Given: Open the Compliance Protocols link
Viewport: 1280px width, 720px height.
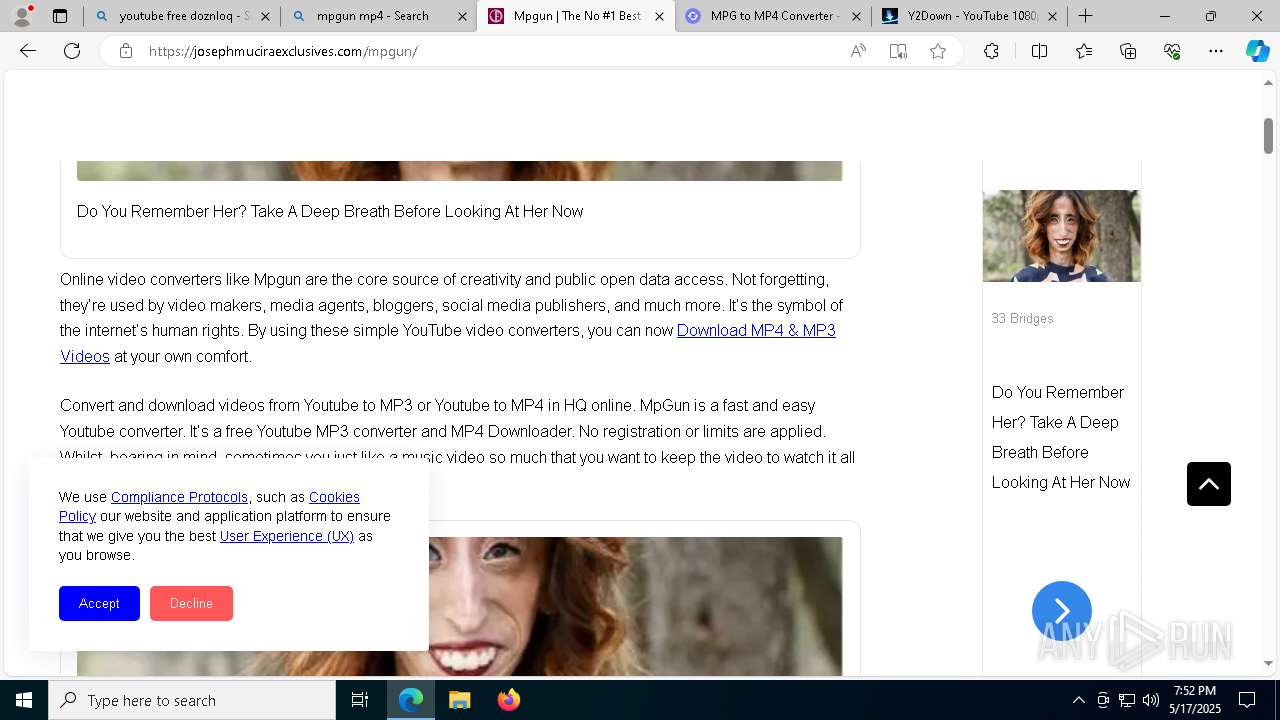Looking at the screenshot, I should pyautogui.click(x=179, y=497).
